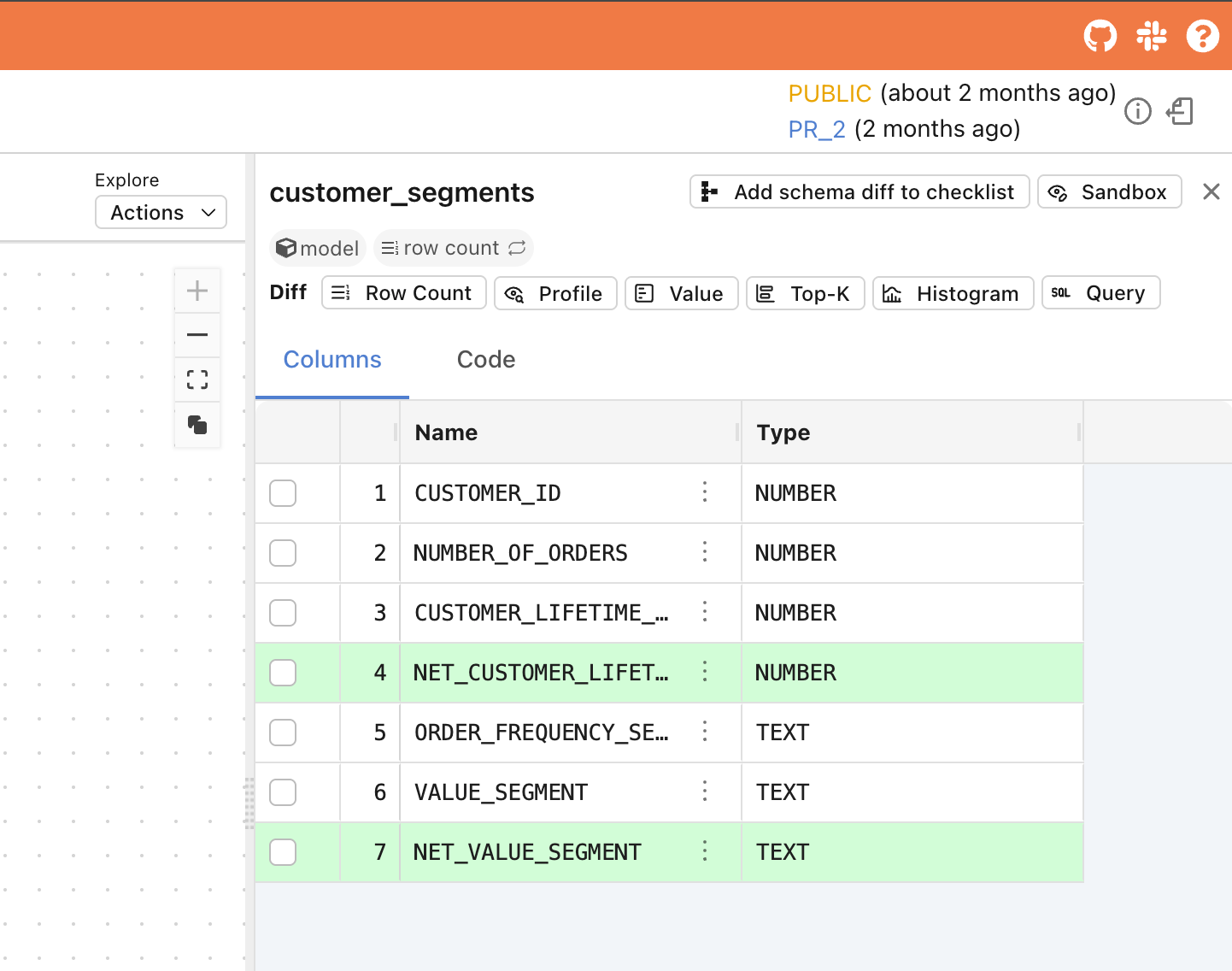Click the help question mark icon
The width and height of the screenshot is (1232, 971).
tap(1202, 36)
